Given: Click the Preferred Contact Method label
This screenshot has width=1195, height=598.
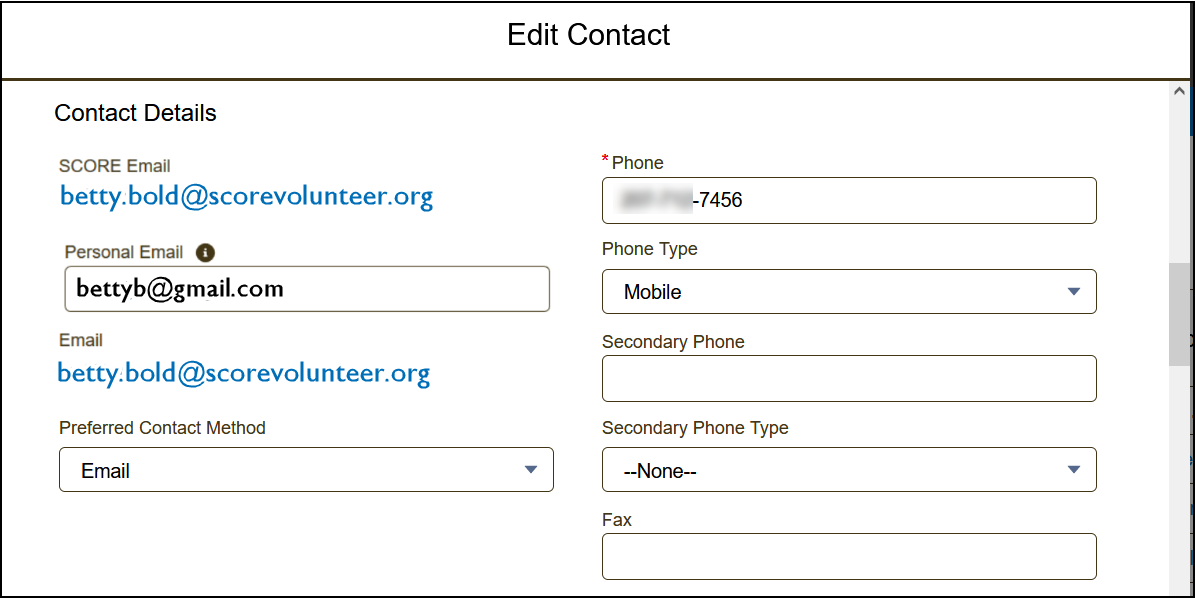Looking at the screenshot, I should pyautogui.click(x=162, y=428).
